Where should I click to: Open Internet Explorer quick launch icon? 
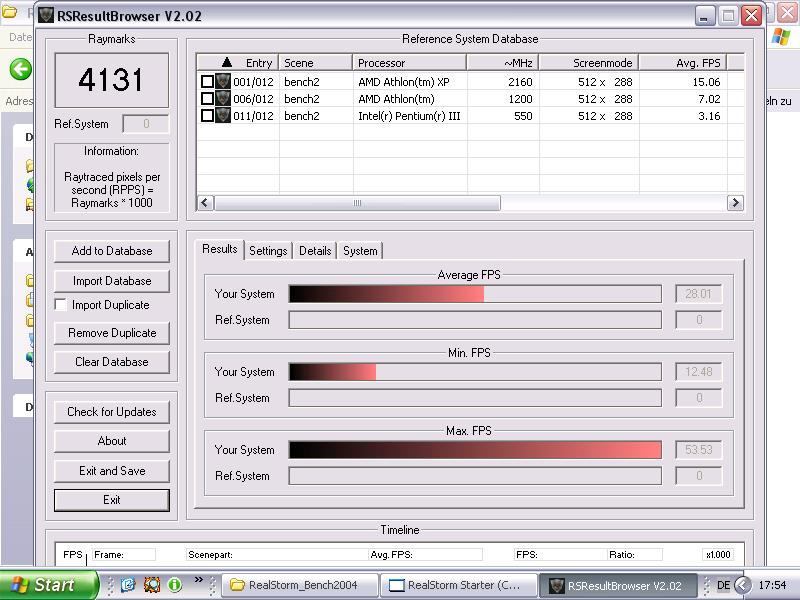(128, 585)
